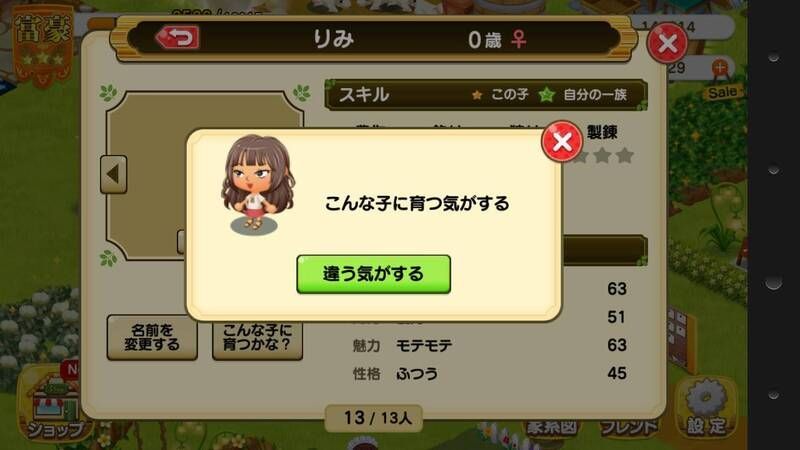Image resolution: width=800 pixels, height=450 pixels.
Task: Click the この子 orange star legend
Action: point(499,94)
